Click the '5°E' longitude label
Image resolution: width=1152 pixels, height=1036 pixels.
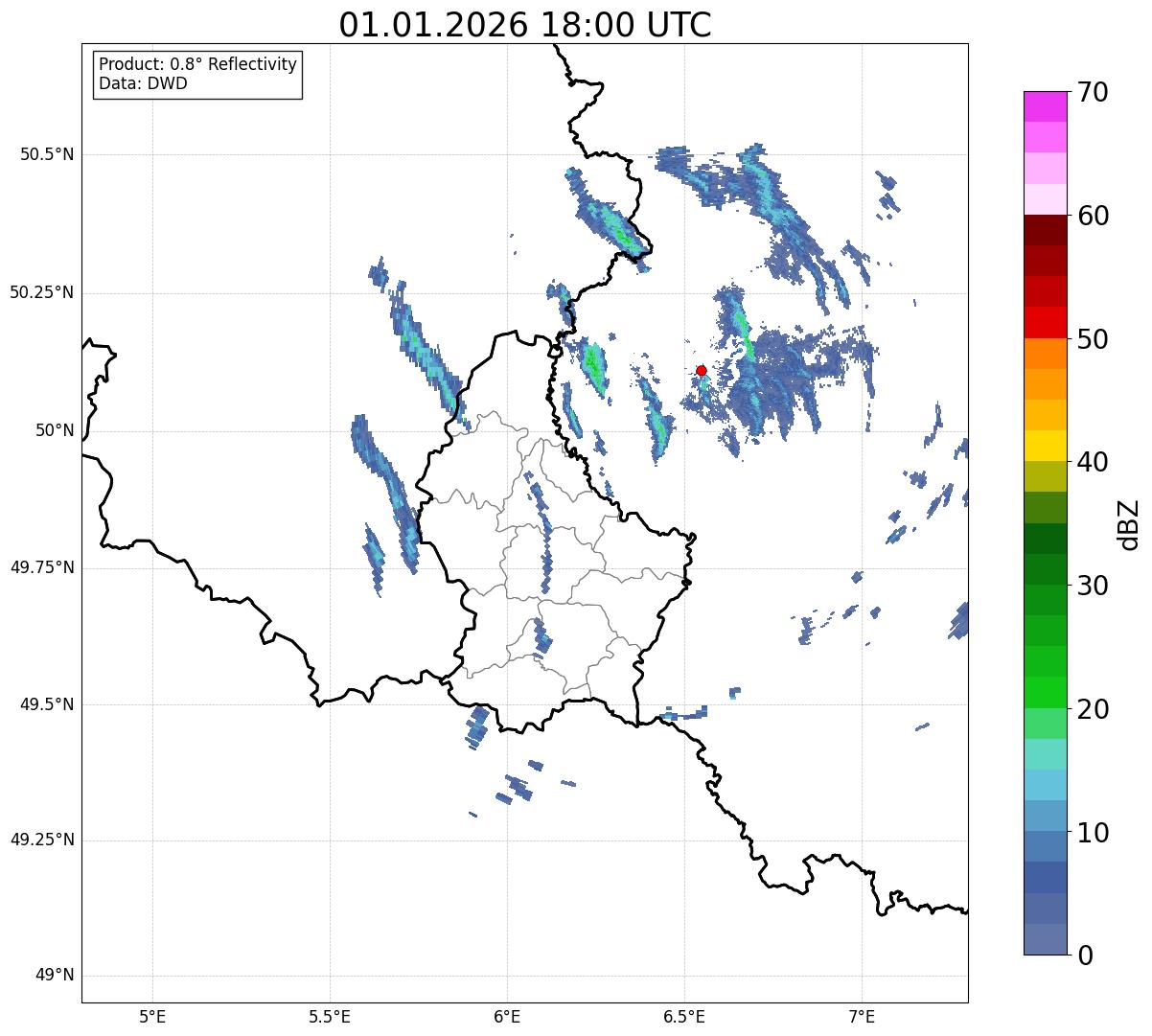[152, 1017]
